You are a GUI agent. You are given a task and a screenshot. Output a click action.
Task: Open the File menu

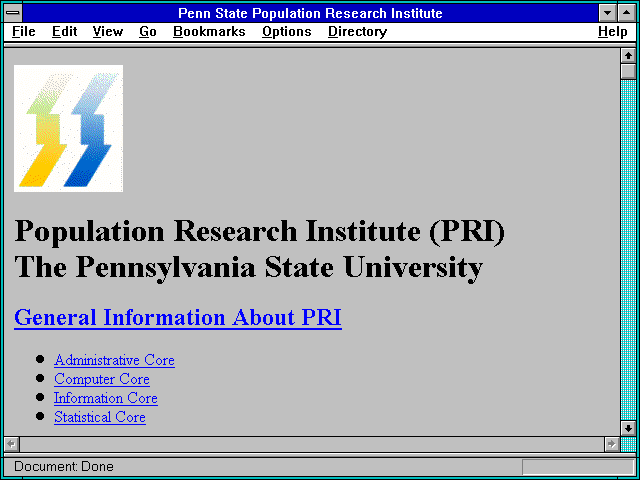coord(24,32)
